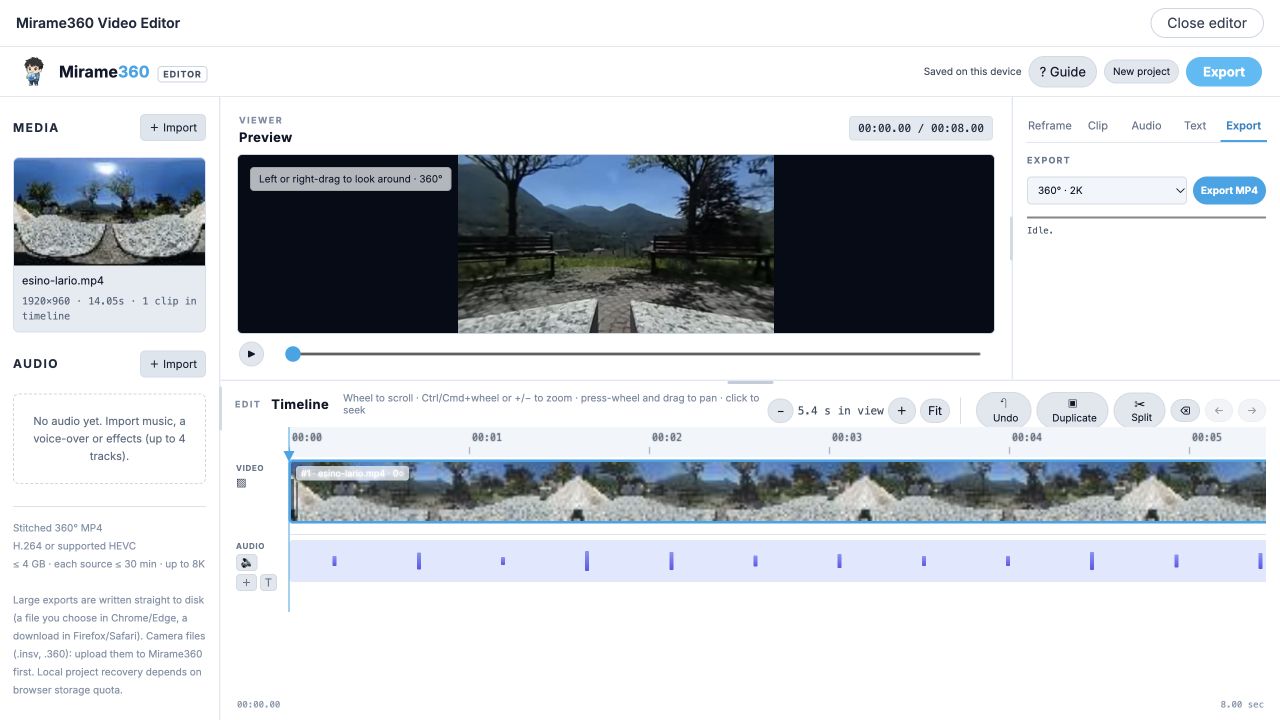Open the Text tab
The image size is (1280, 720).
[1195, 126]
